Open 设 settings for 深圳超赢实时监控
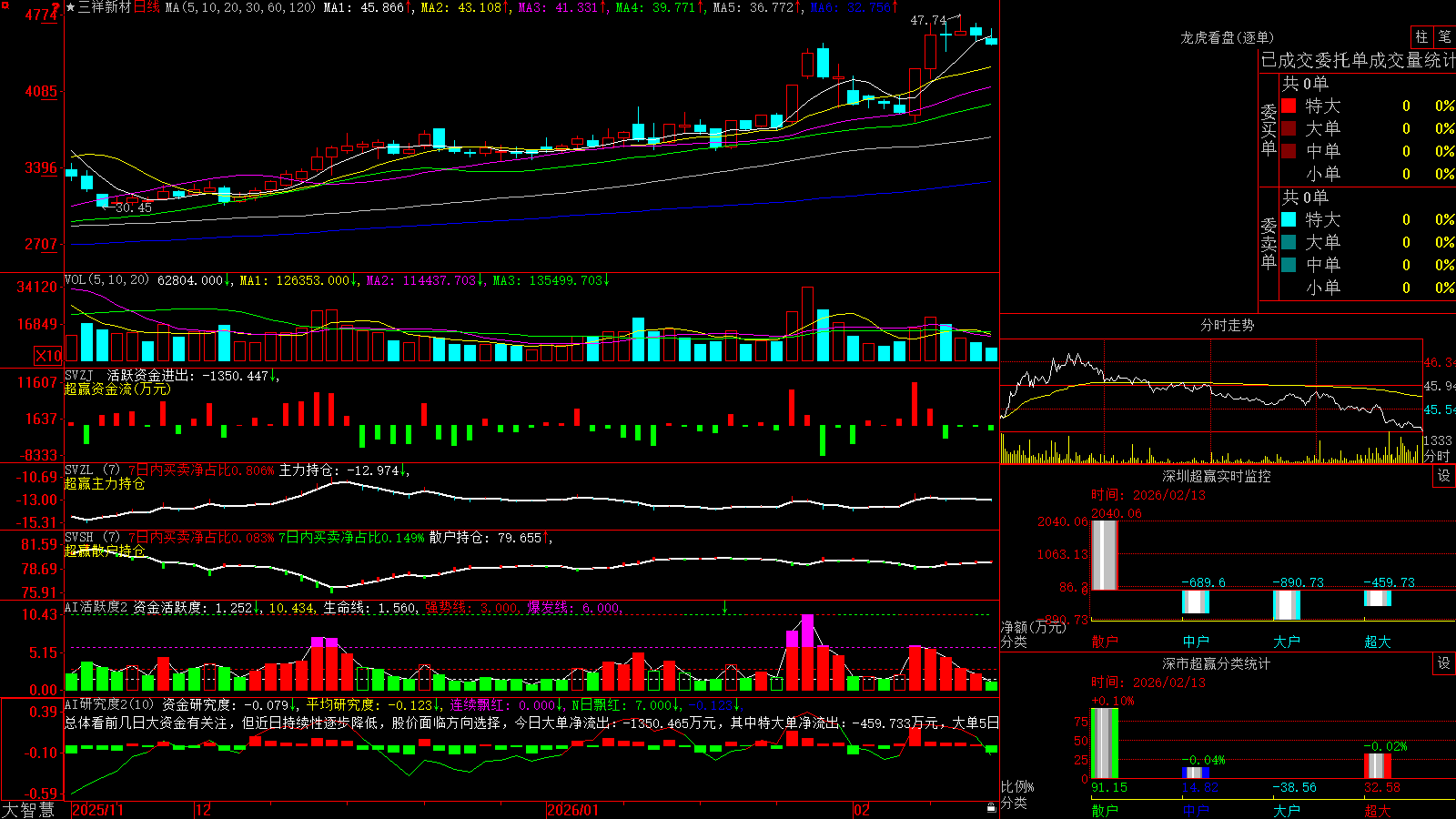Screen dimensions: 1456x819 click(x=1444, y=476)
